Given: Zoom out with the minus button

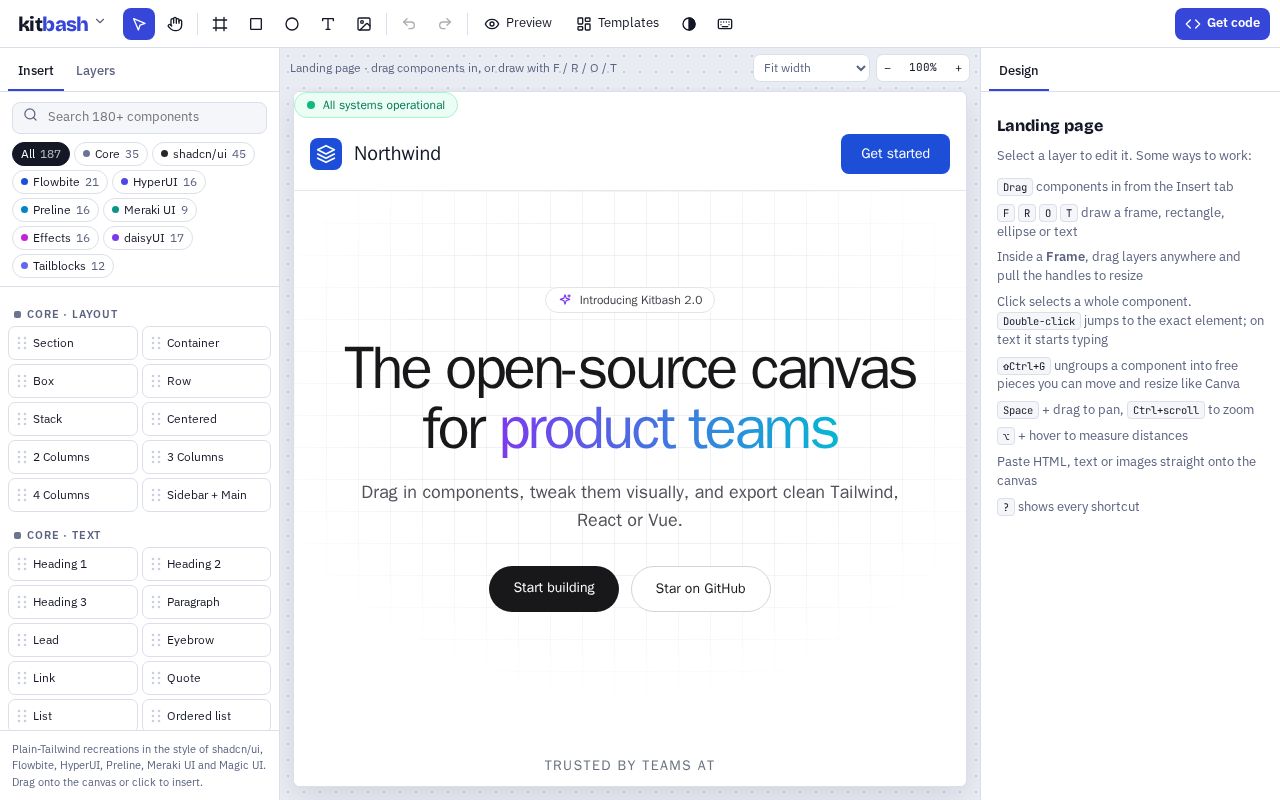Looking at the screenshot, I should [x=887, y=68].
